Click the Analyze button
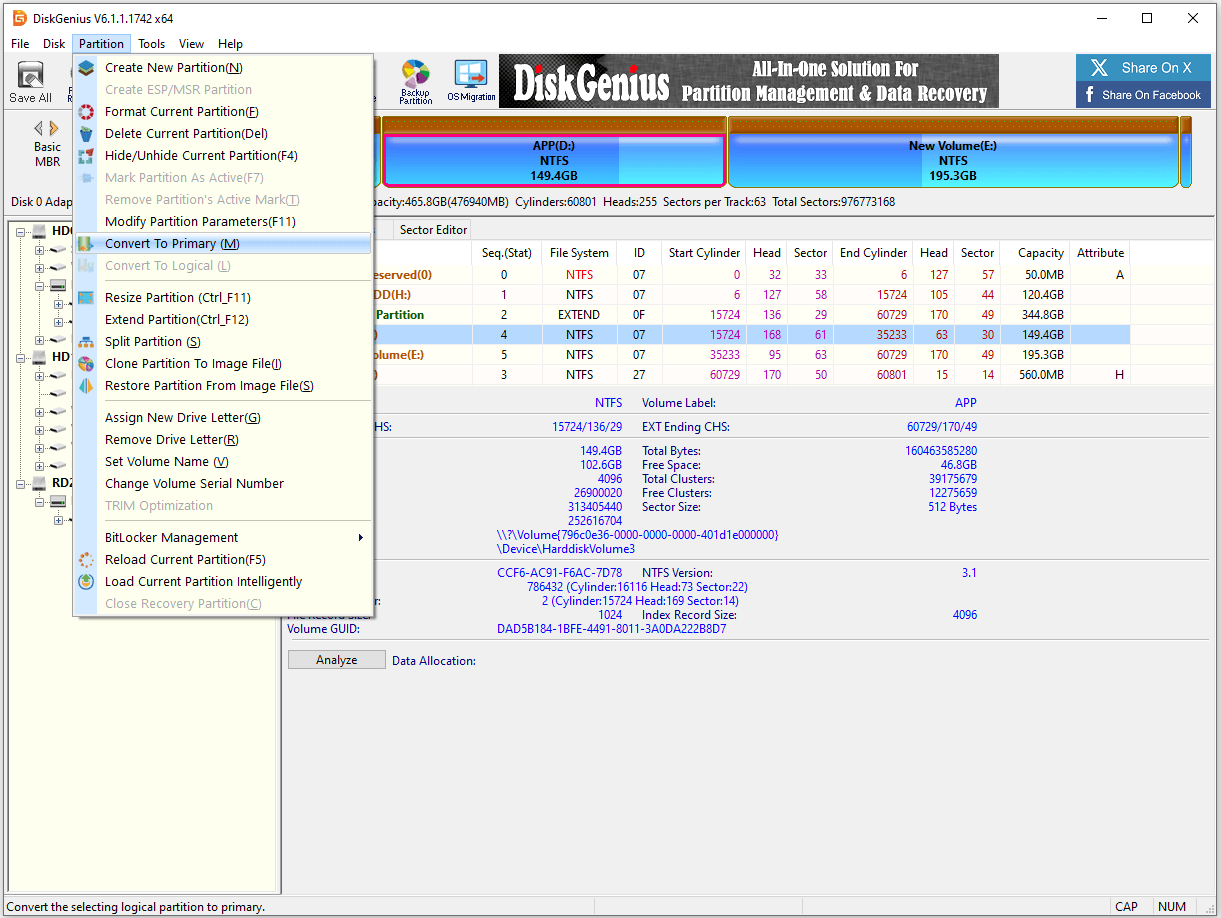Viewport: 1221px width, 918px height. 337,660
